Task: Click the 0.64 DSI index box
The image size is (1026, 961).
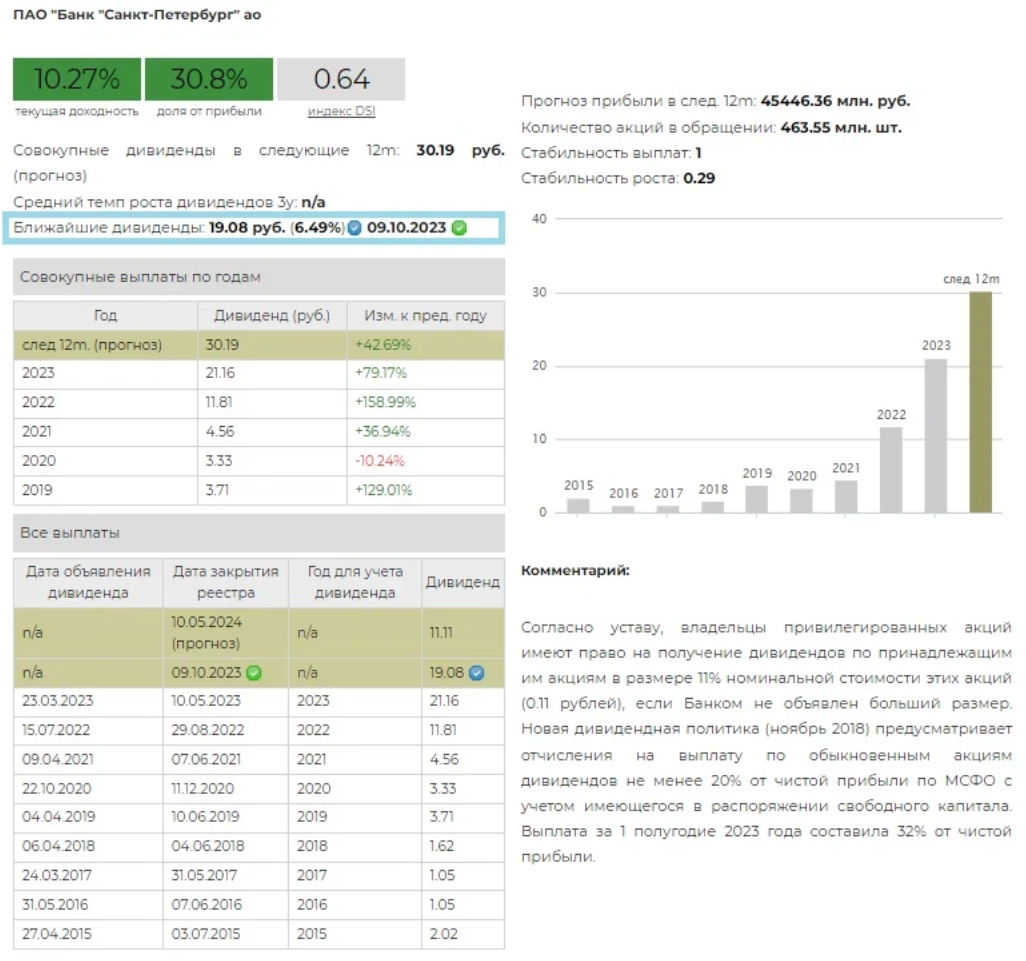Action: (341, 80)
